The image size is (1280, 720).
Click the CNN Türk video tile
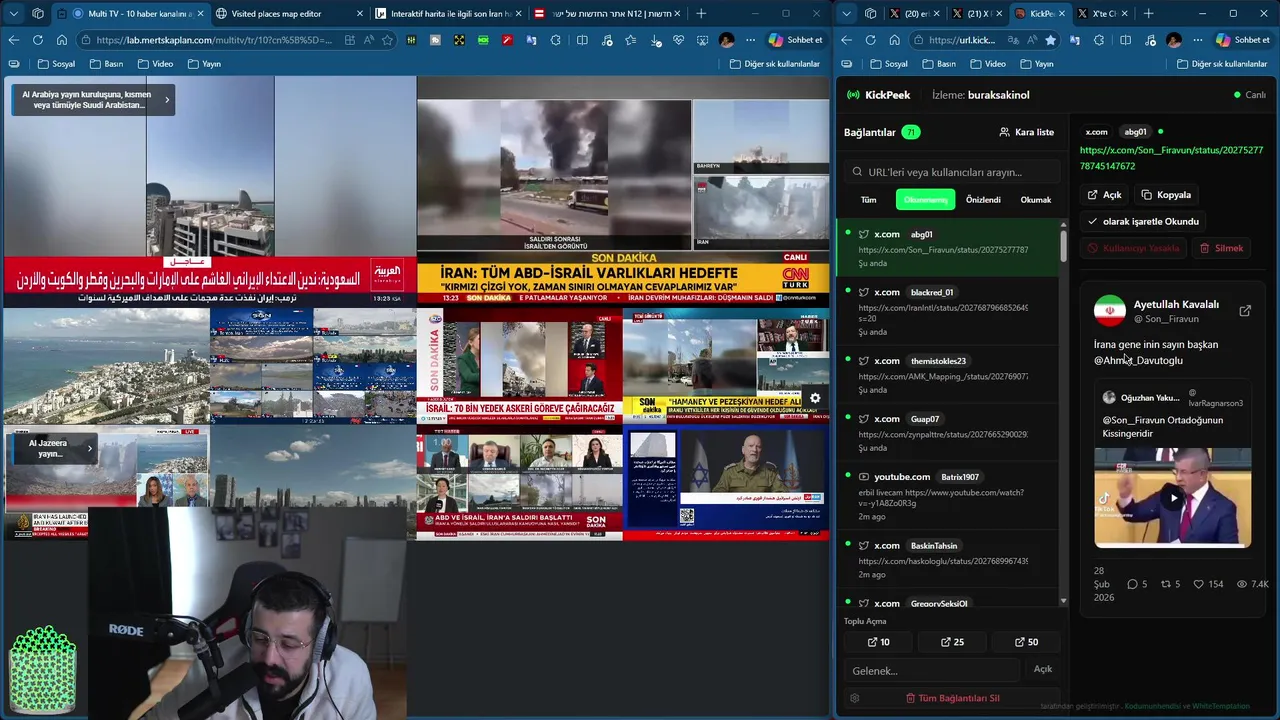[x=623, y=191]
